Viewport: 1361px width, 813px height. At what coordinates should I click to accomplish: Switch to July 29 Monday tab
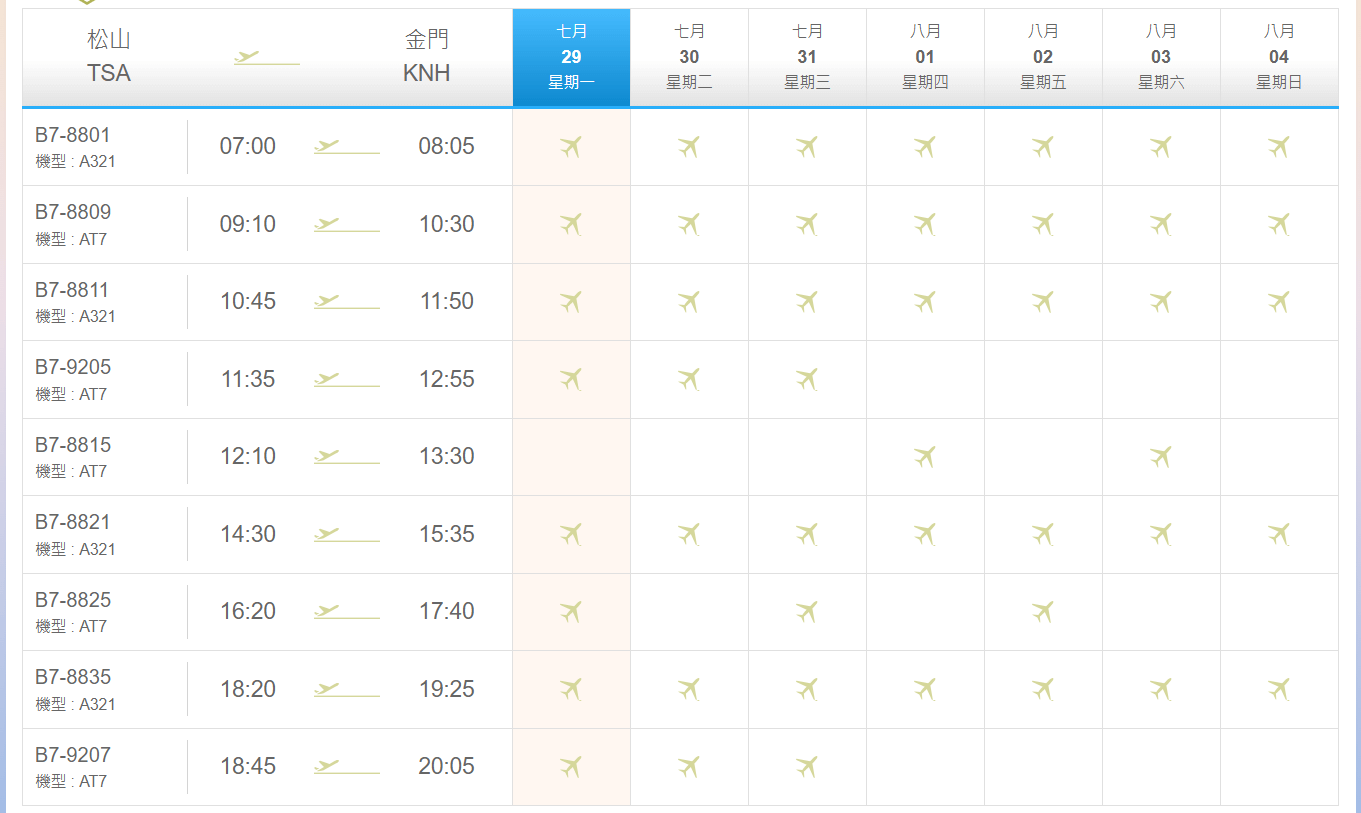pyautogui.click(x=571, y=57)
